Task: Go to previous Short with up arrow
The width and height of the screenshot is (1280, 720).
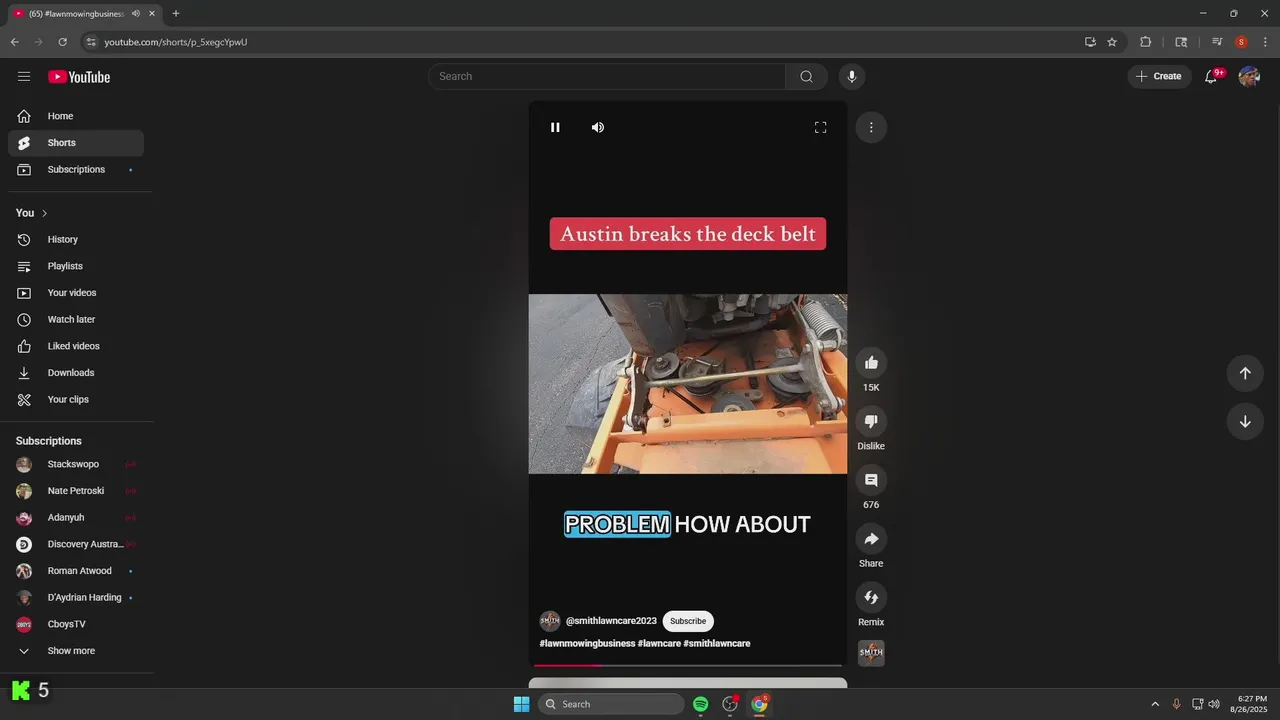Action: point(1245,373)
